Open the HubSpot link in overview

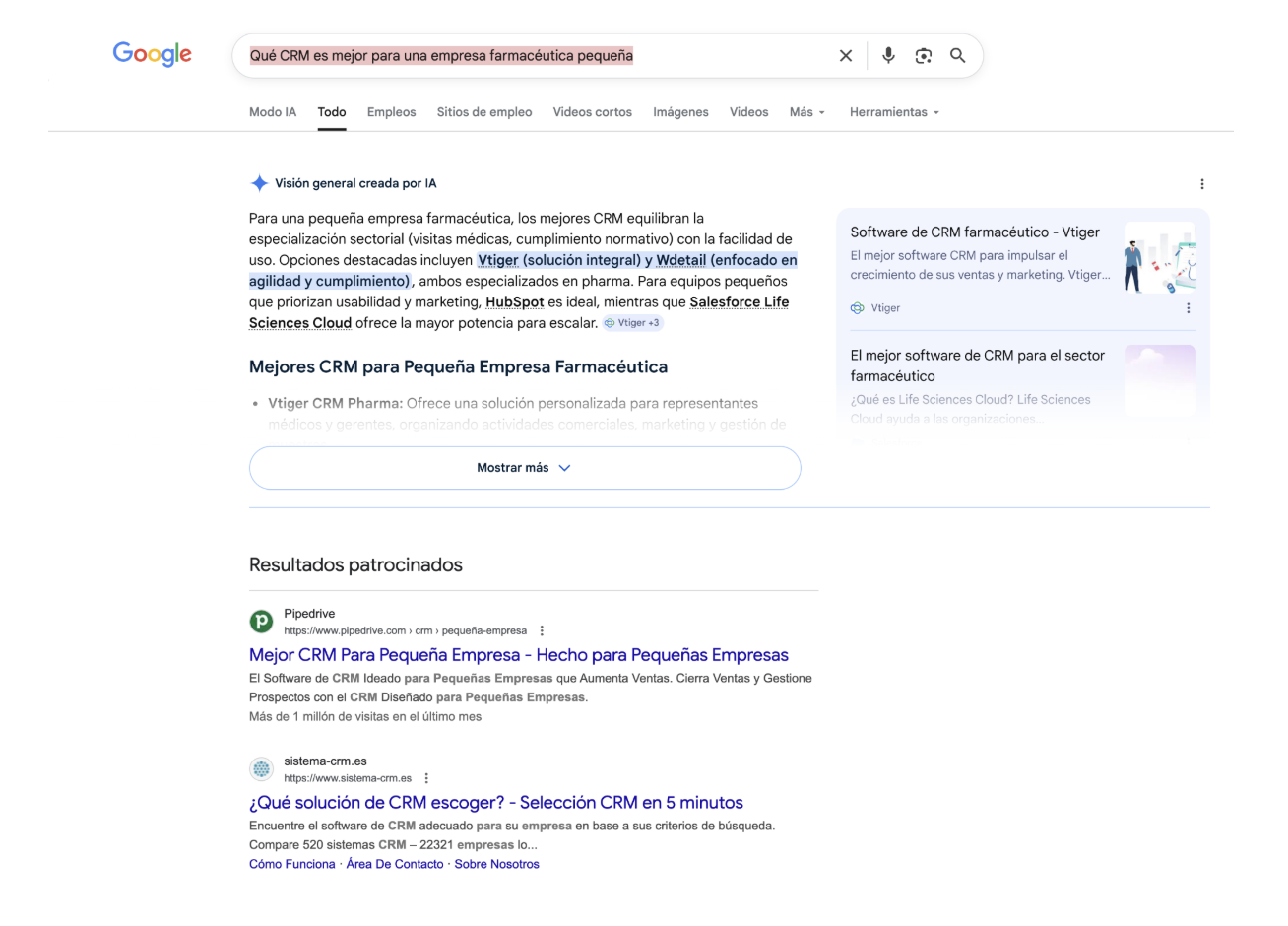tap(515, 302)
